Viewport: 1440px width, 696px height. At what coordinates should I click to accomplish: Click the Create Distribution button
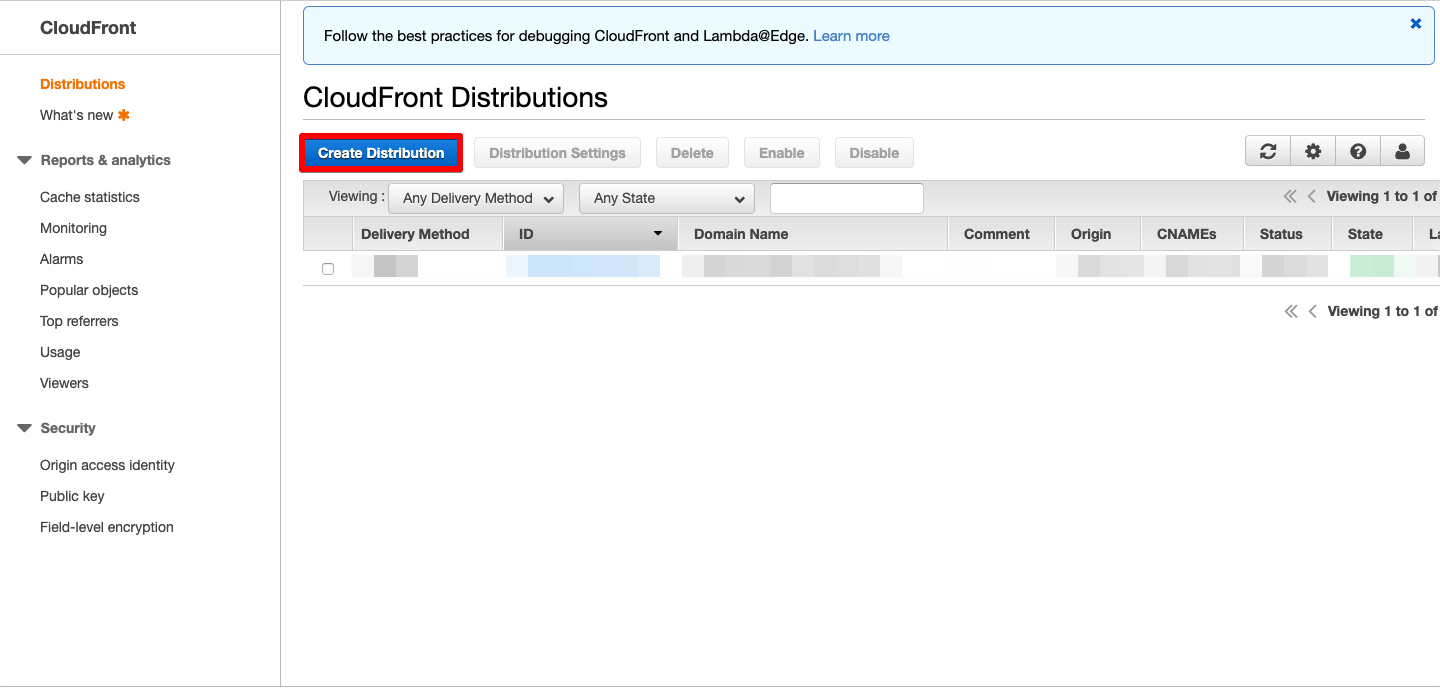[x=380, y=152]
